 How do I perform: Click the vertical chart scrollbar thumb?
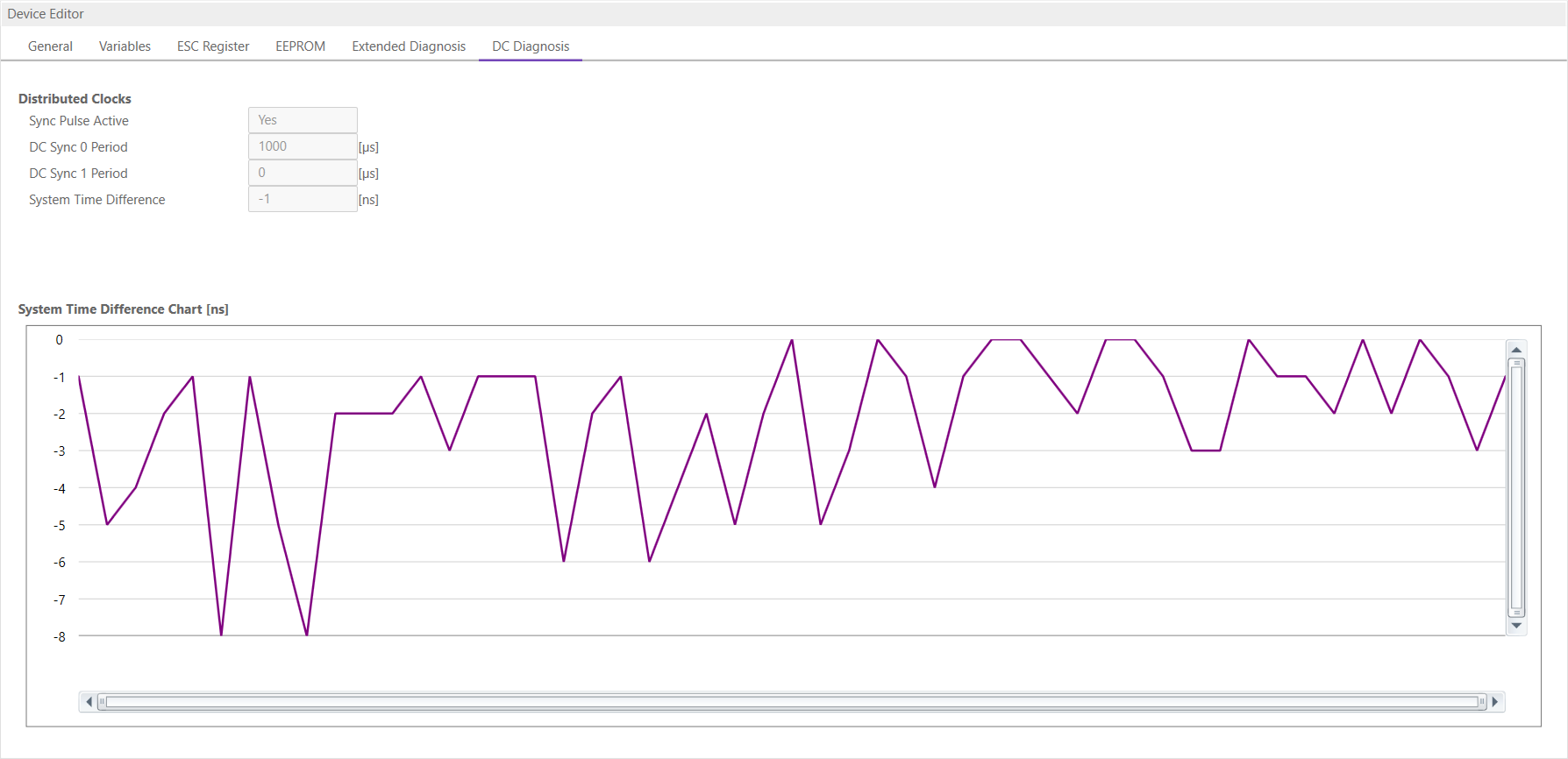(1516, 486)
